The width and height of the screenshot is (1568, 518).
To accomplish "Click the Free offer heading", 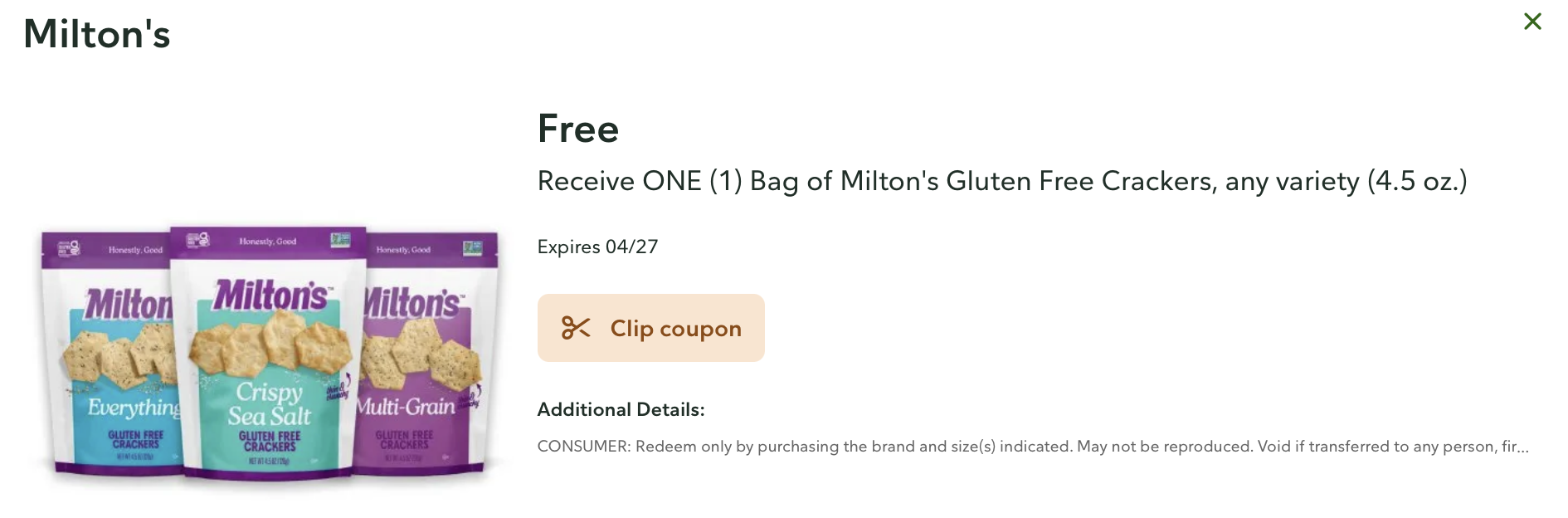I will pos(578,129).
